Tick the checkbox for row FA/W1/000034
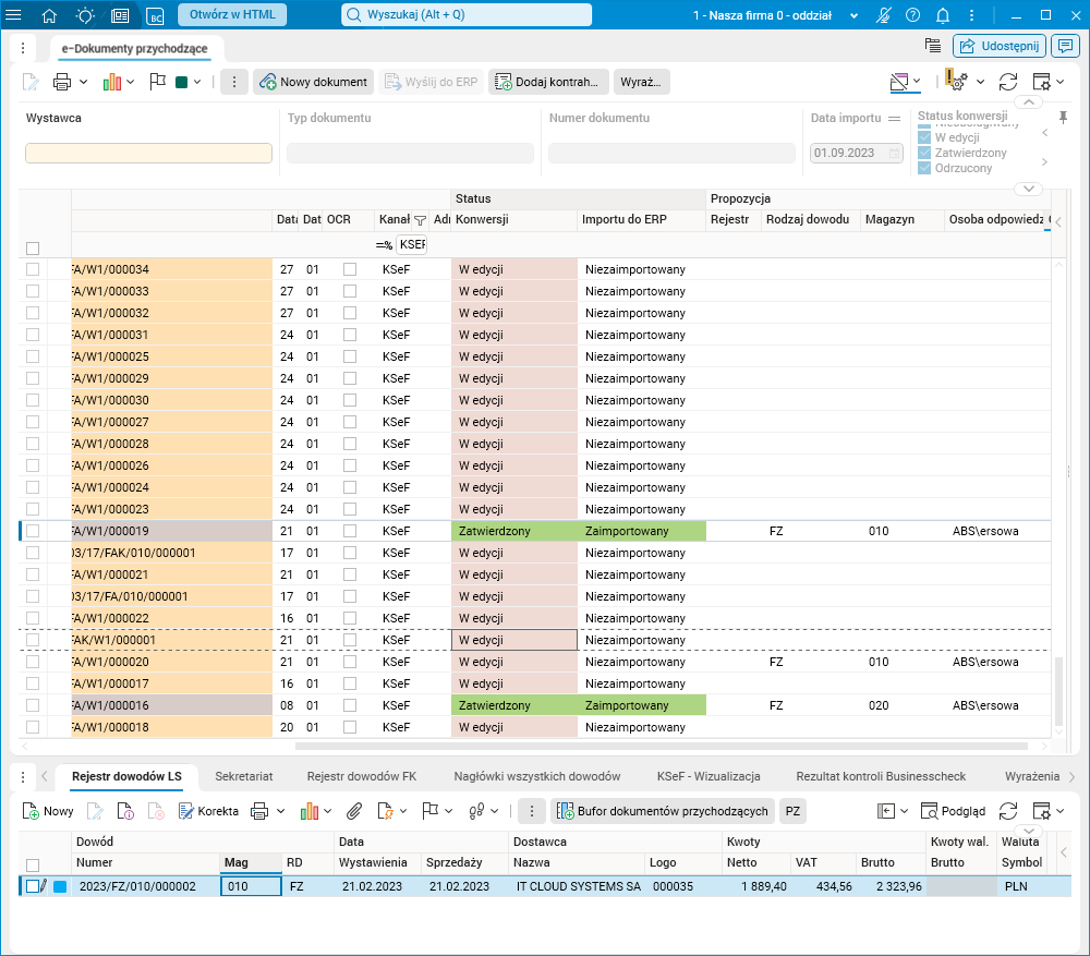This screenshot has height=956, width=1090. coord(33,270)
